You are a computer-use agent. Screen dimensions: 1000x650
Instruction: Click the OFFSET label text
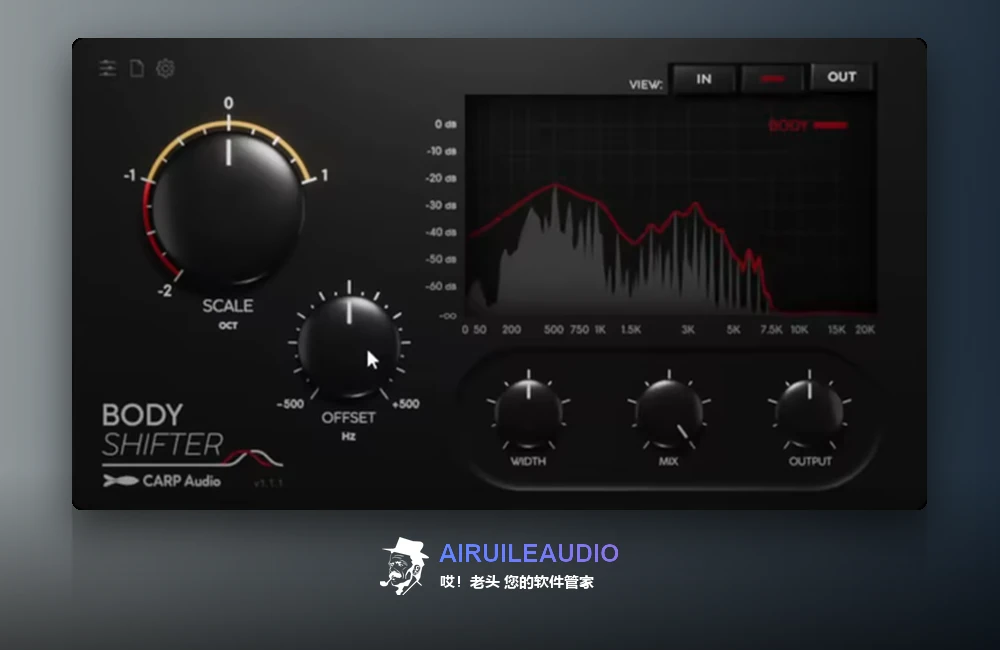click(348, 418)
